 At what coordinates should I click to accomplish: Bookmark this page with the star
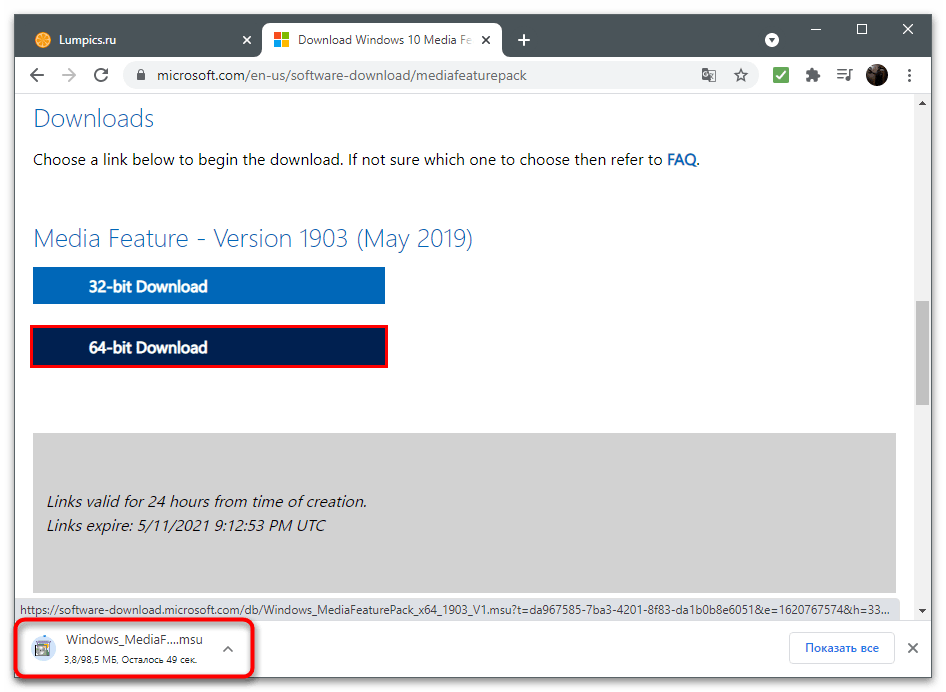pos(741,75)
